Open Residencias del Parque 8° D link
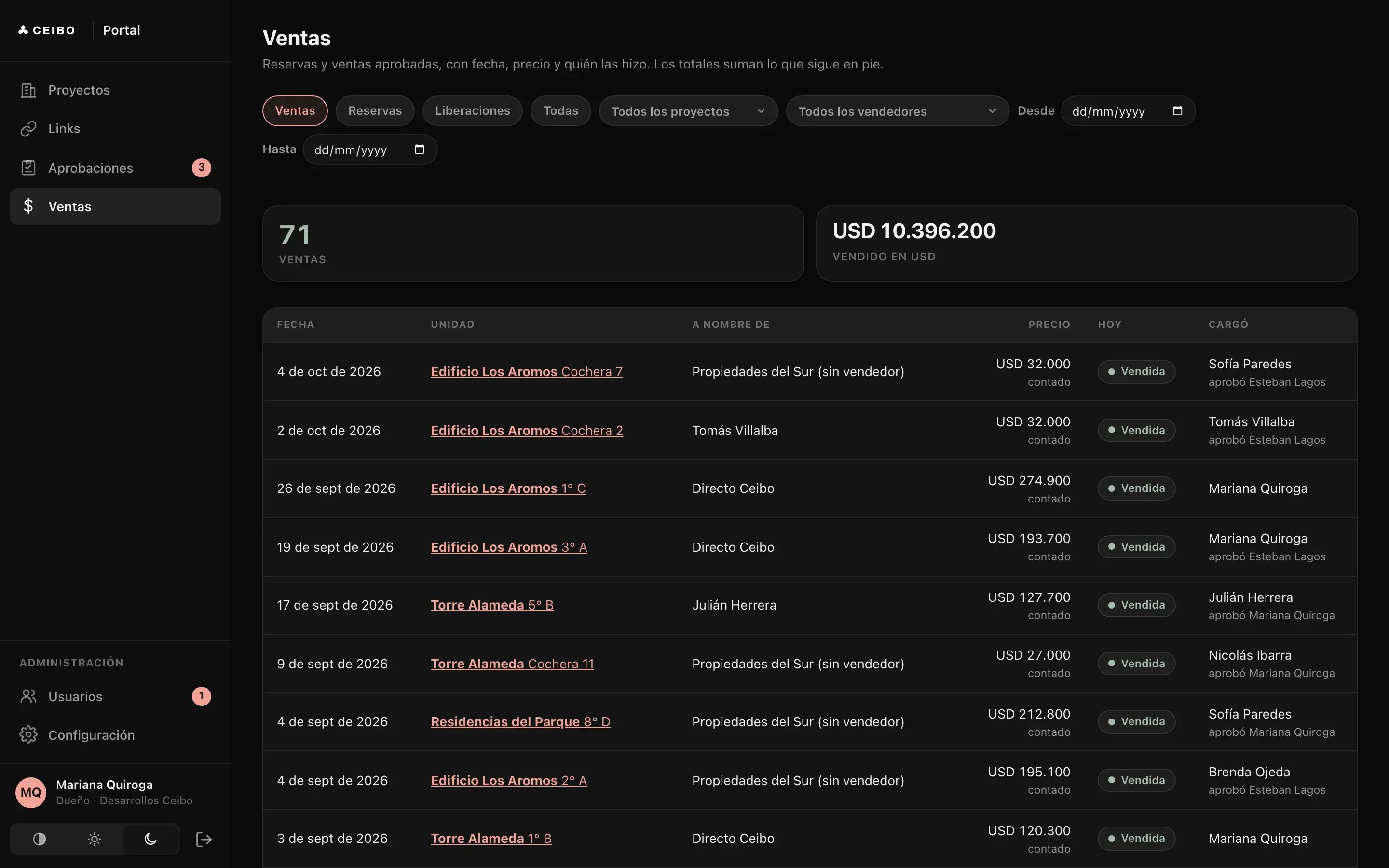The image size is (1389, 868). coord(520,721)
